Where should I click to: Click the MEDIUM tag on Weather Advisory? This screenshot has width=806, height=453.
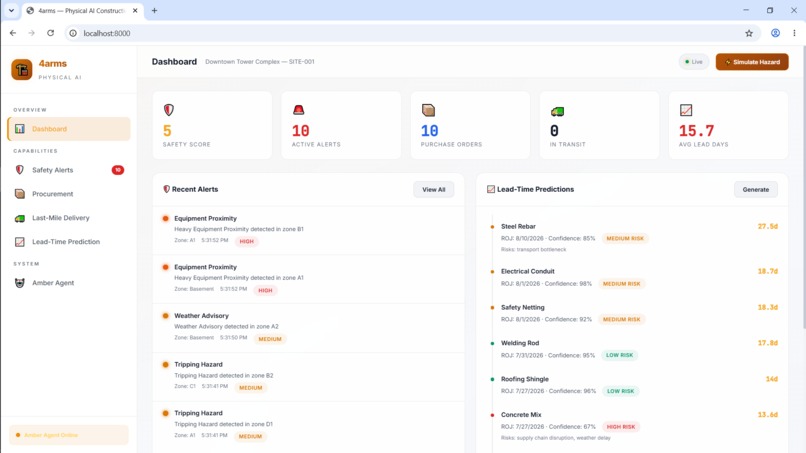click(270, 339)
